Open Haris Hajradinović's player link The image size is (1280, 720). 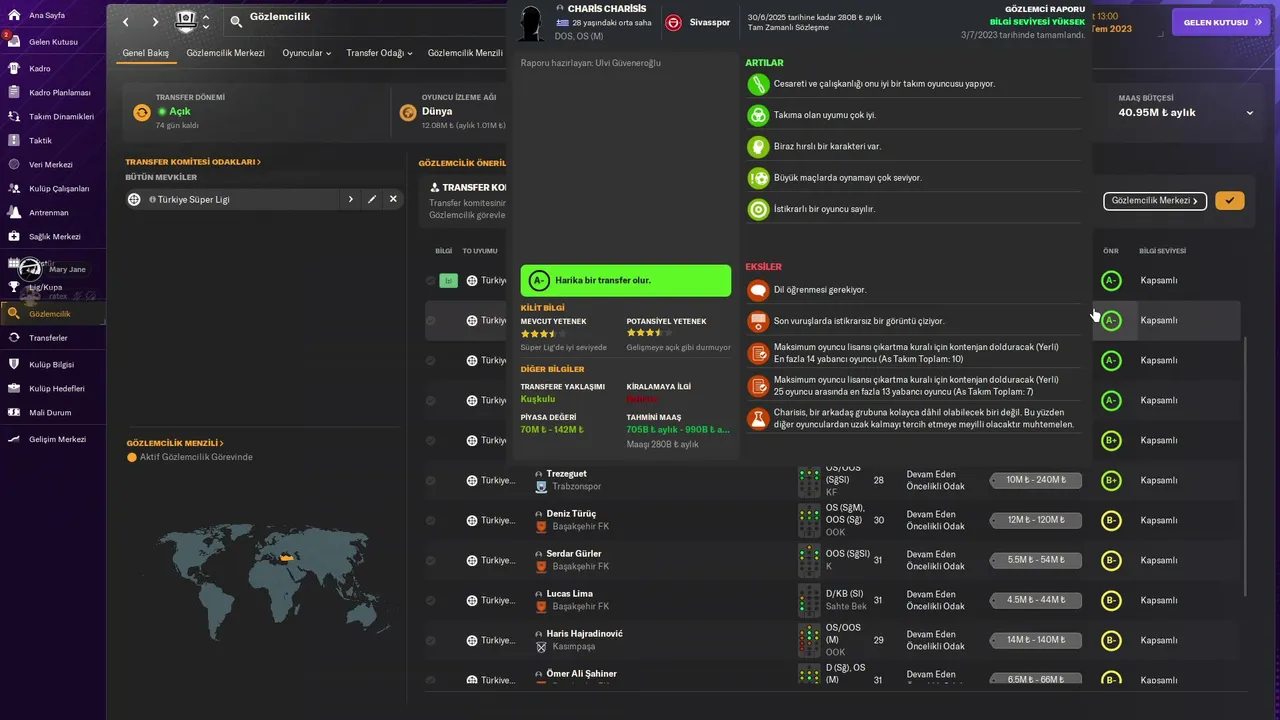tap(584, 634)
